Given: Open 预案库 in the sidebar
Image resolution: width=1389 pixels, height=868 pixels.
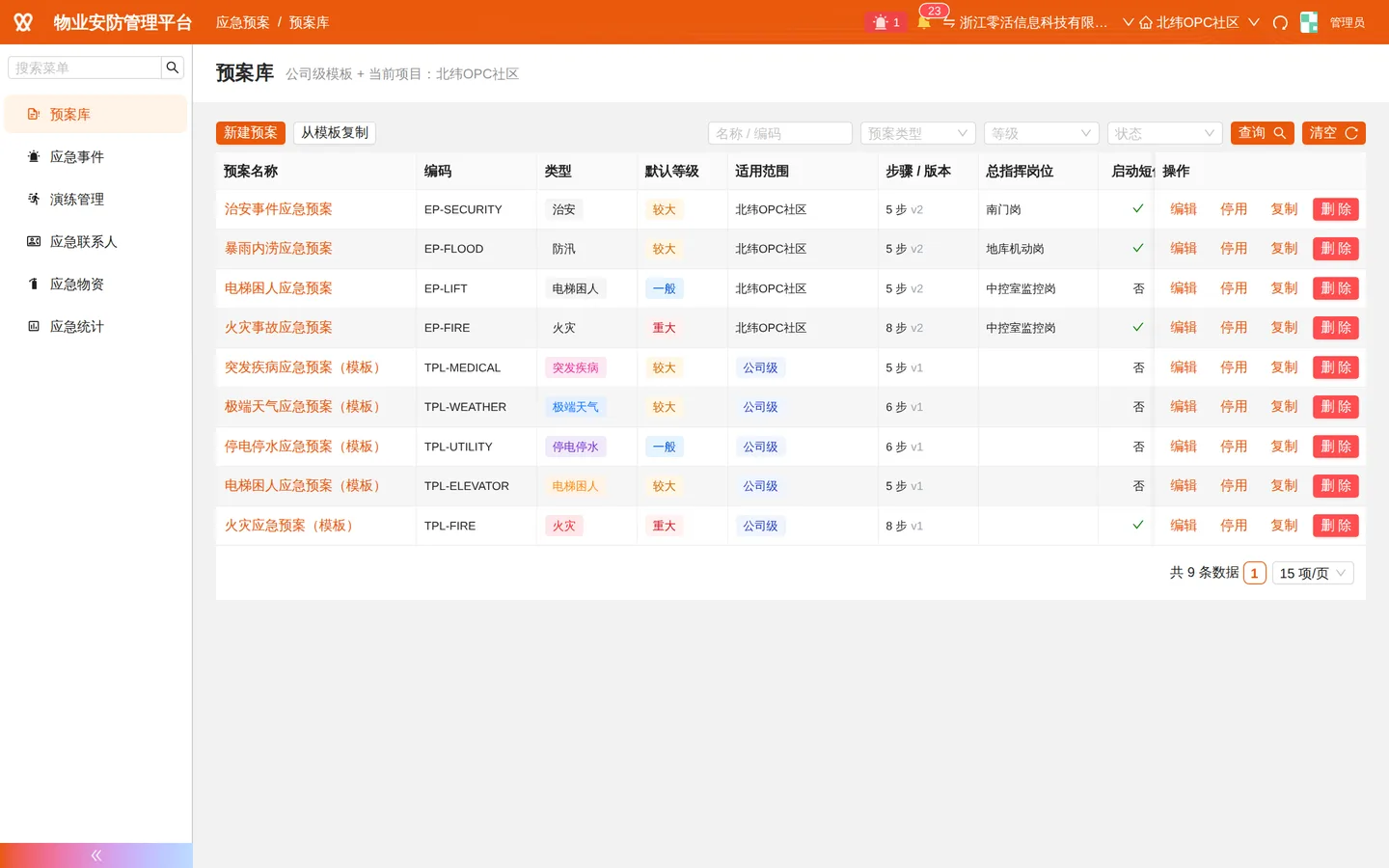Looking at the screenshot, I should (x=95, y=114).
